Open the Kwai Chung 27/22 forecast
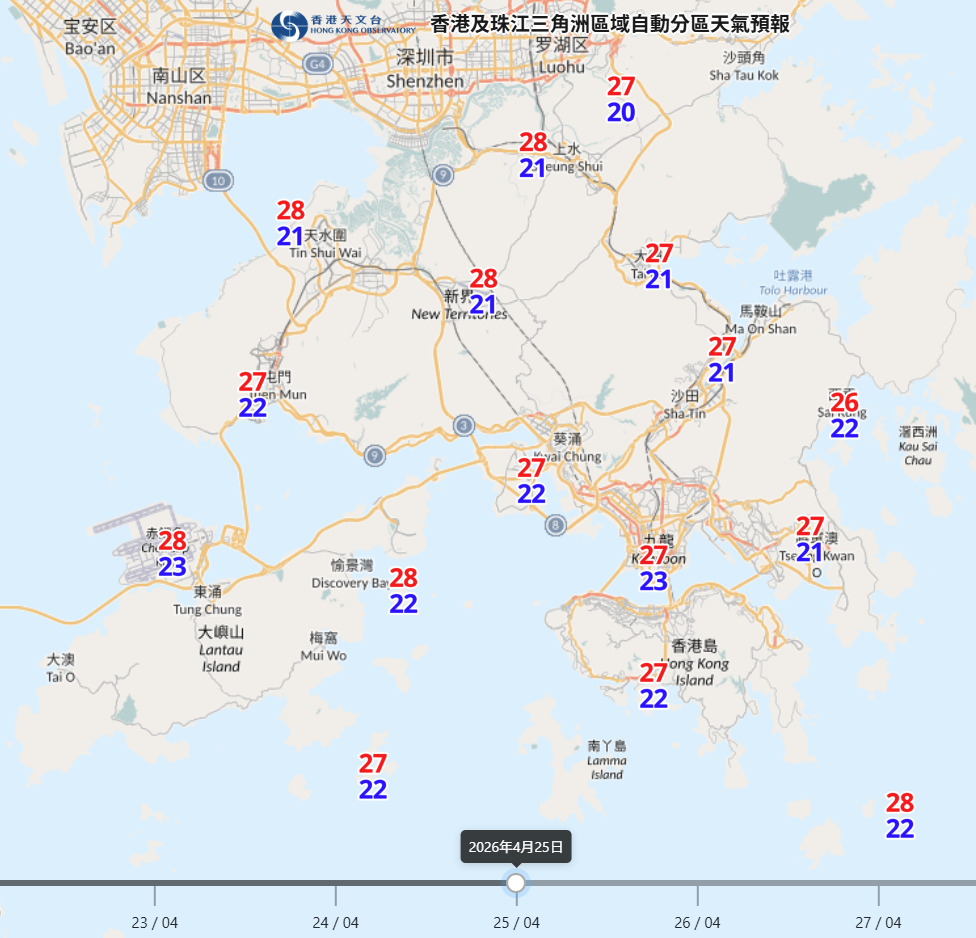Viewport: 976px width, 938px height. tap(532, 481)
